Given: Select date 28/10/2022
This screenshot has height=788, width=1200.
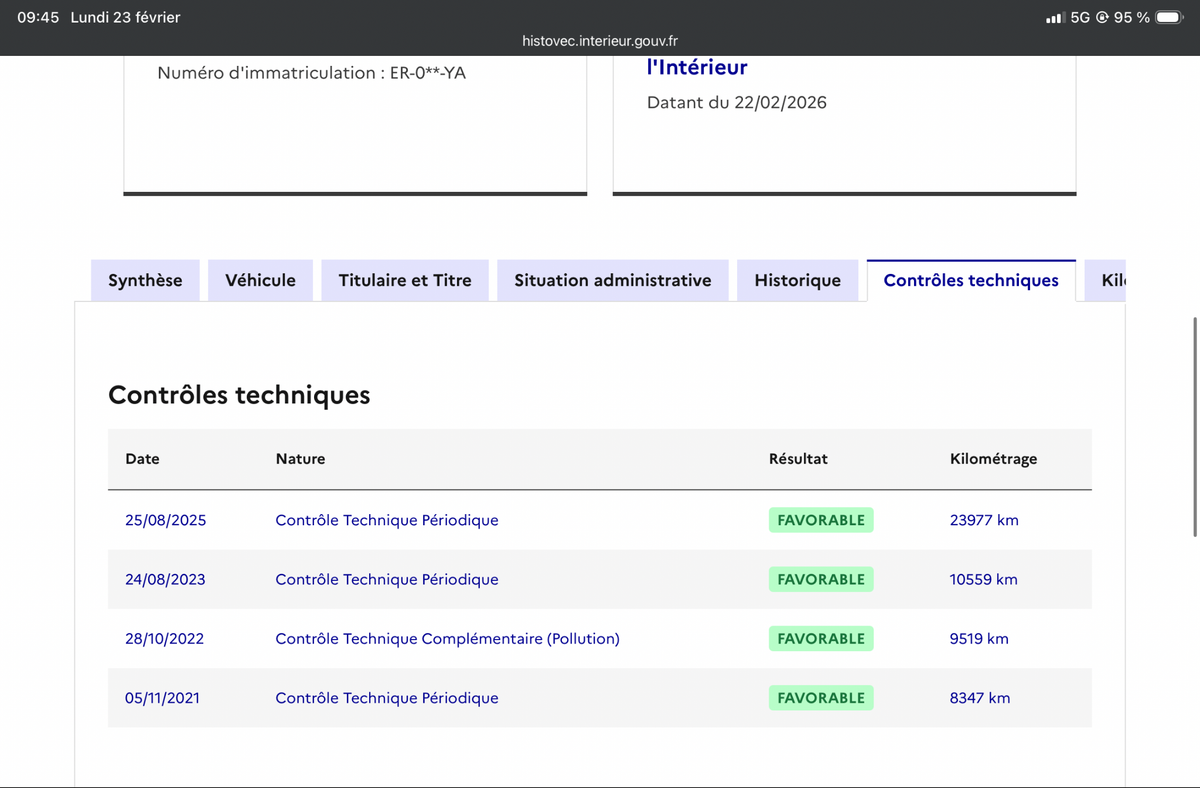Looking at the screenshot, I should pos(164,638).
